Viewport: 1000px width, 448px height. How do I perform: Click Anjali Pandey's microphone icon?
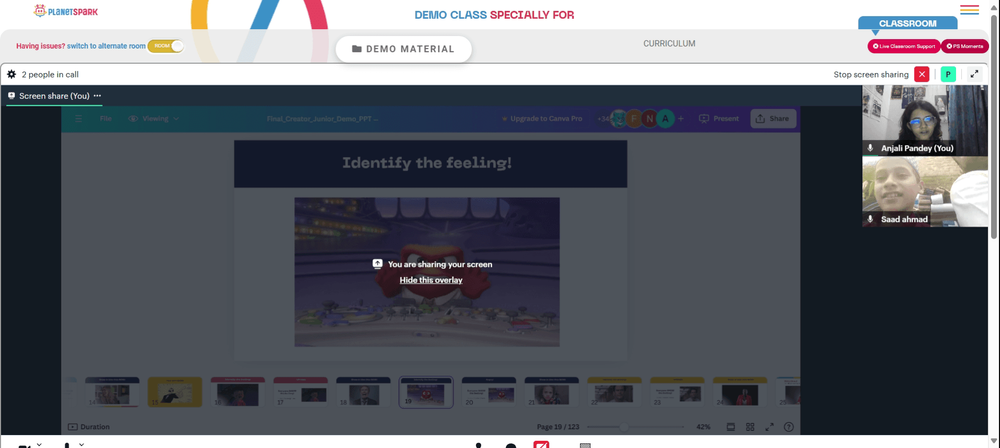point(871,148)
